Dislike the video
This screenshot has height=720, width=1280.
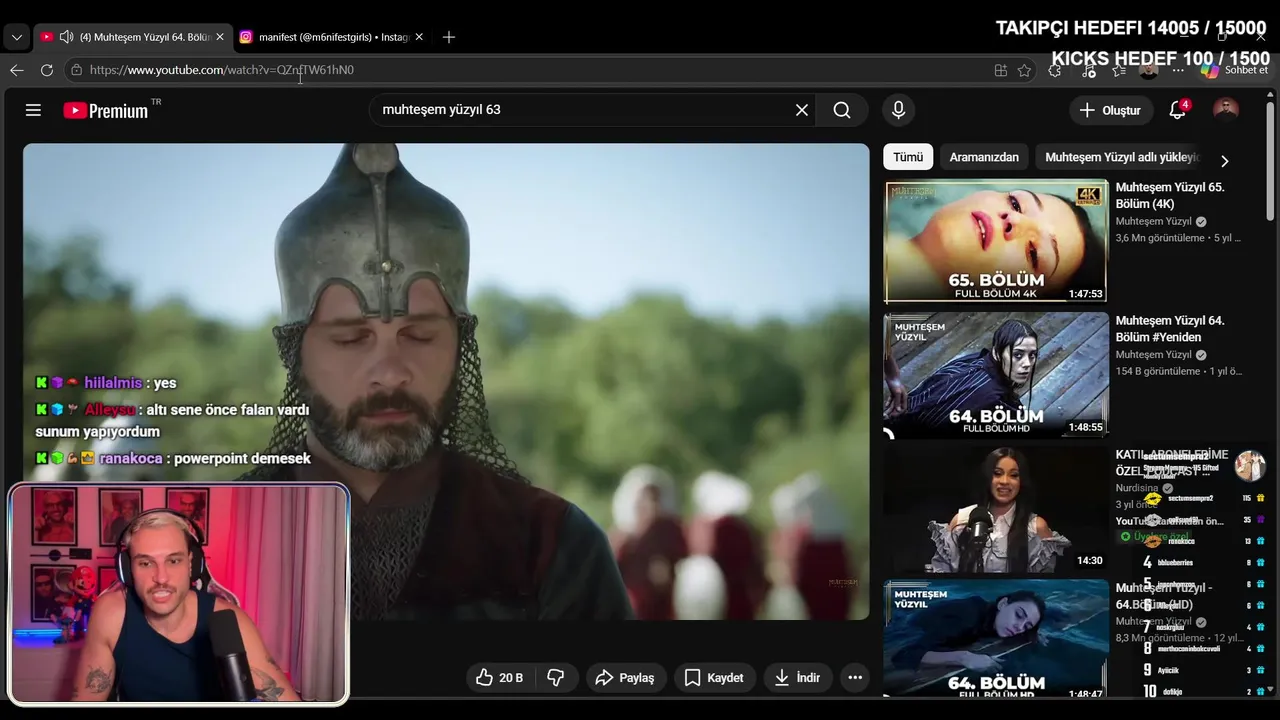pyautogui.click(x=555, y=678)
